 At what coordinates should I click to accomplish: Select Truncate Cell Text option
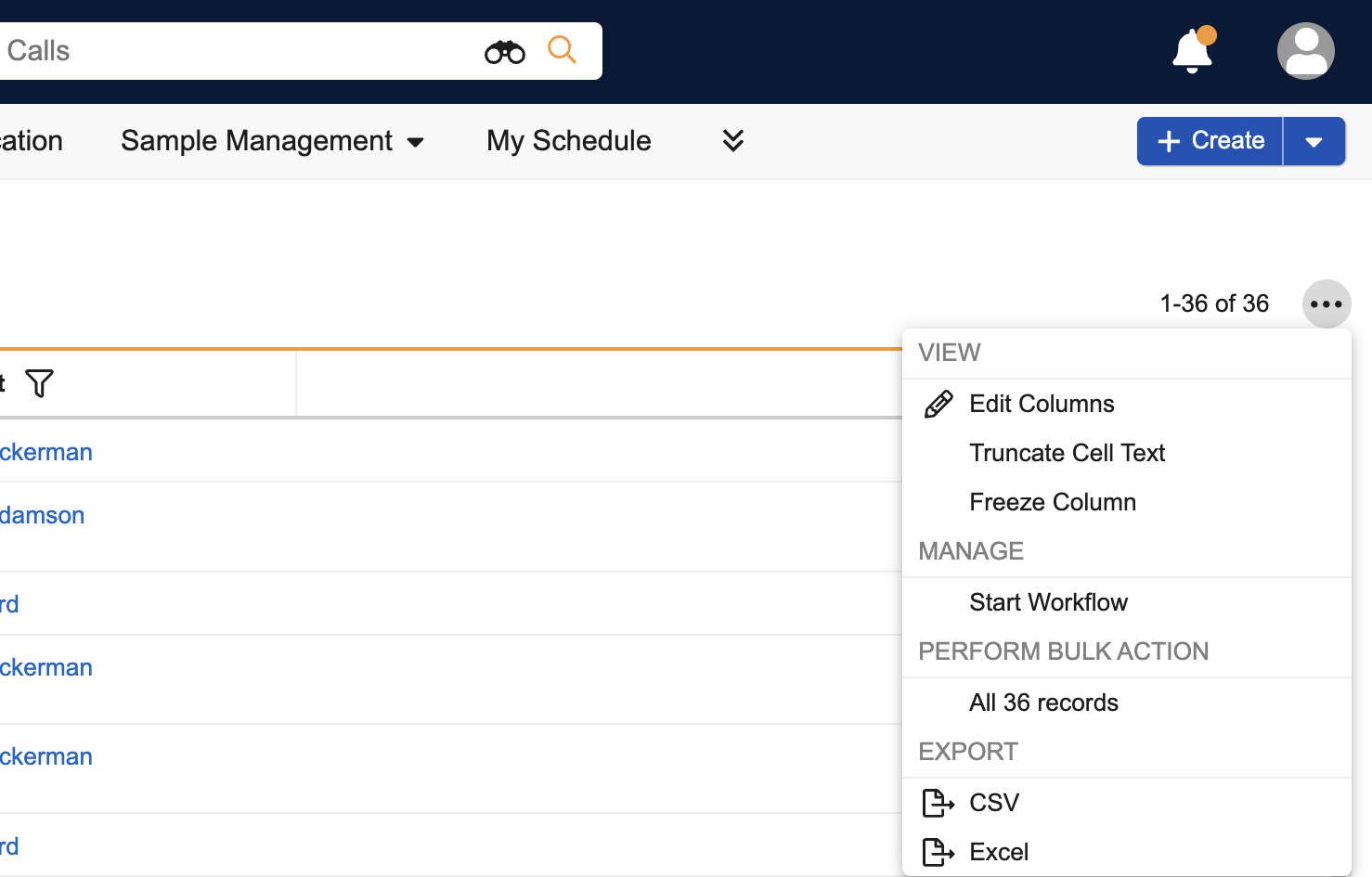(x=1067, y=453)
